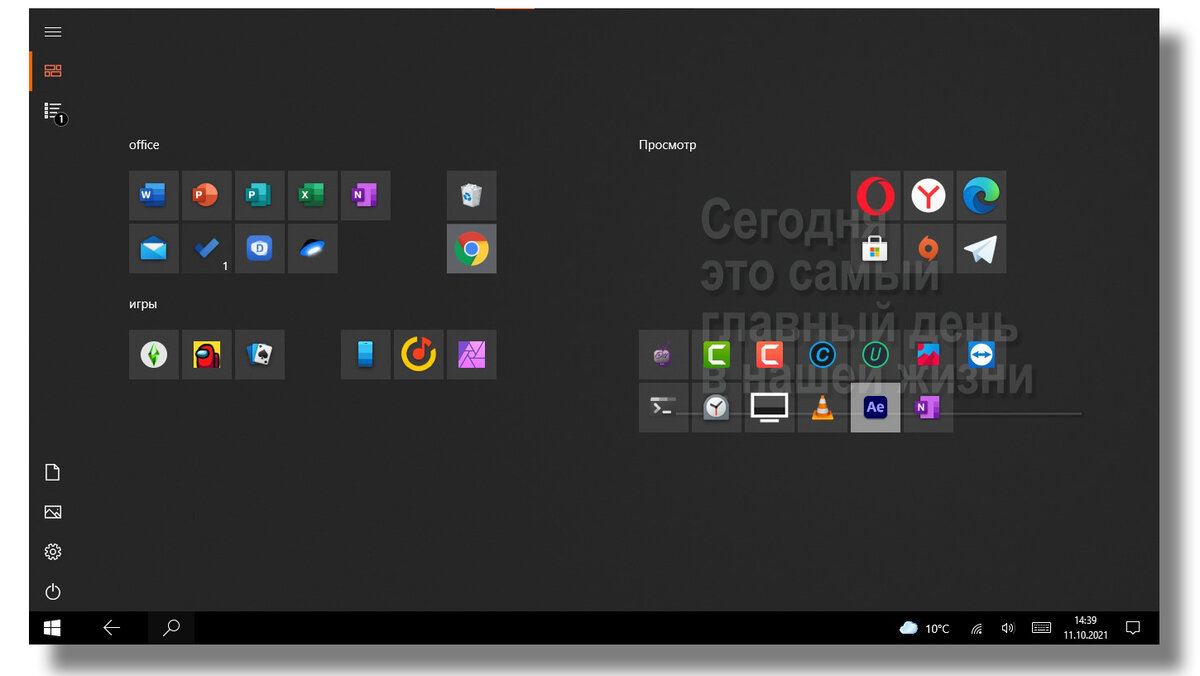Open OneNote tile beside After Effects
1200x676 pixels.
(929, 407)
